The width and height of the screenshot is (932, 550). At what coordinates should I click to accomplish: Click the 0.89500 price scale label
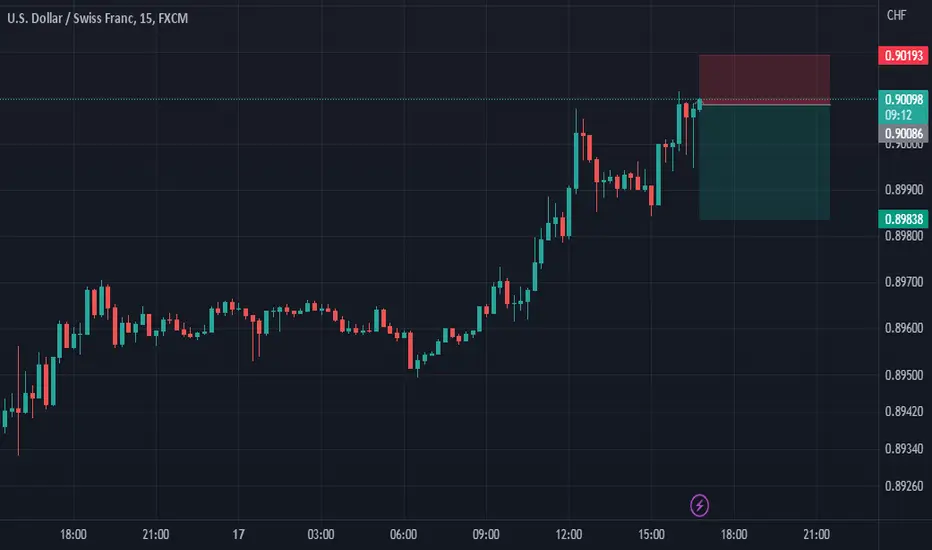(x=904, y=375)
